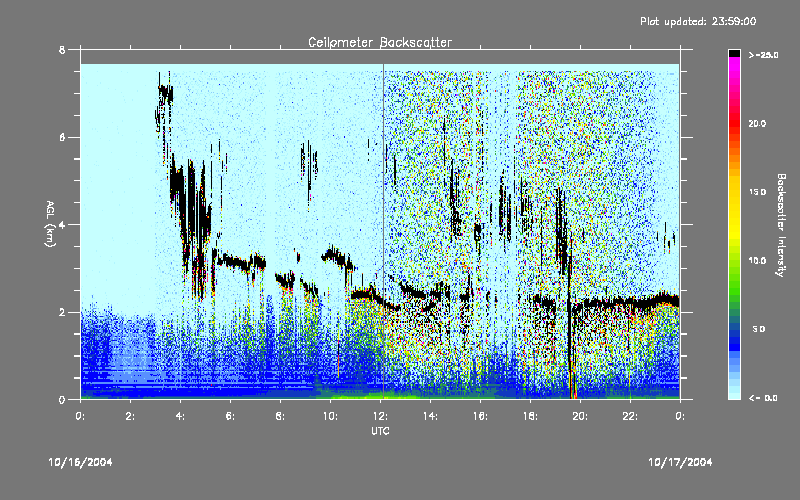Click the x-axis tick label '22:'
Screen dimensions: 800x500
[630, 416]
